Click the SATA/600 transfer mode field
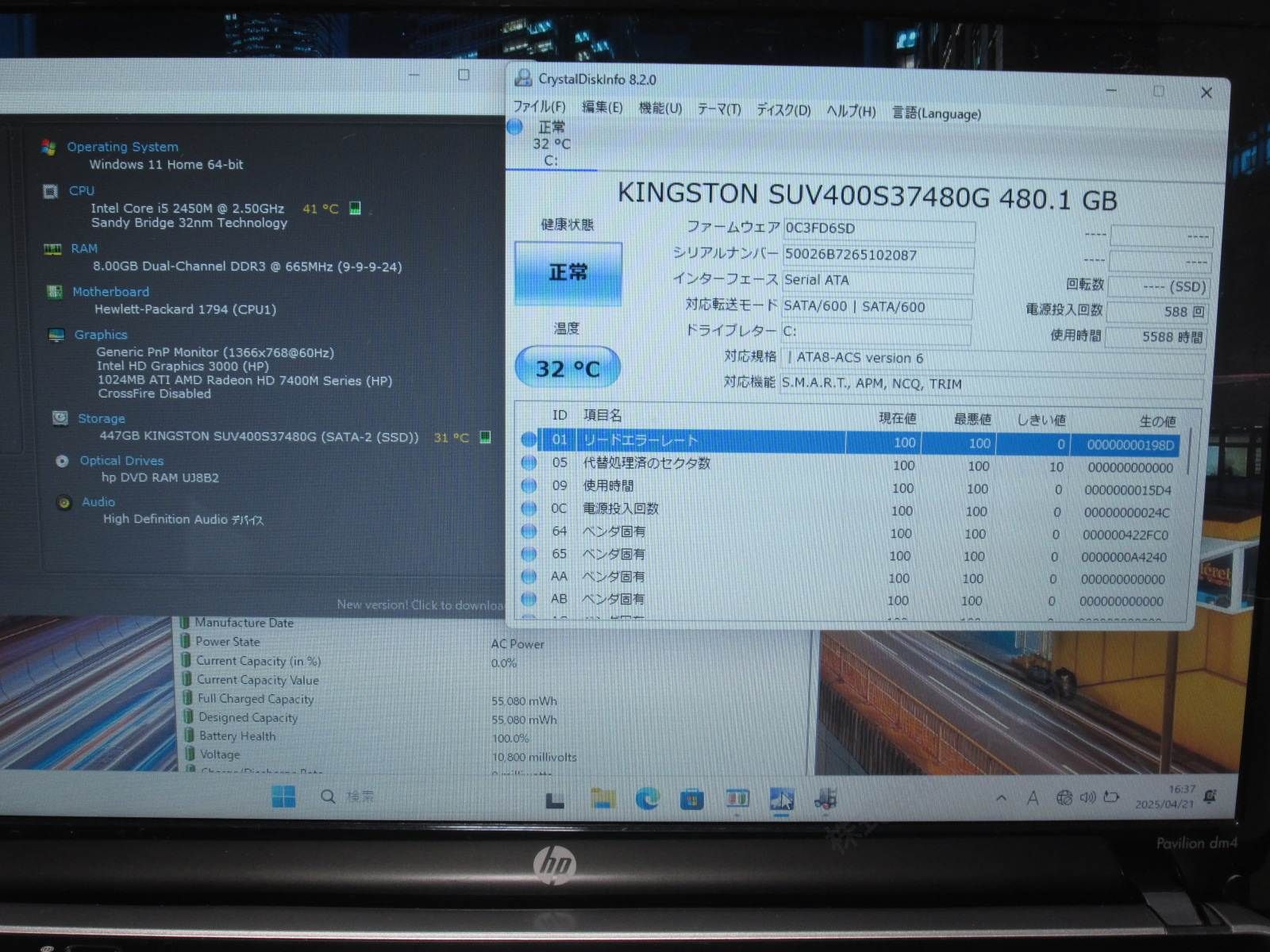Viewport: 1270px width, 952px height. [877, 307]
